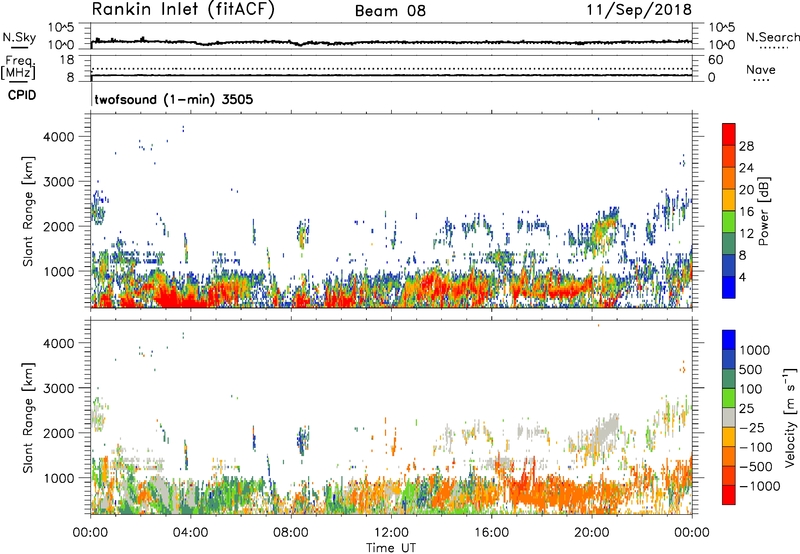Image resolution: width=800 pixels, height=554 pixels.
Task: Pick the red bottom segment of velocity colorbar
Action: click(729, 495)
